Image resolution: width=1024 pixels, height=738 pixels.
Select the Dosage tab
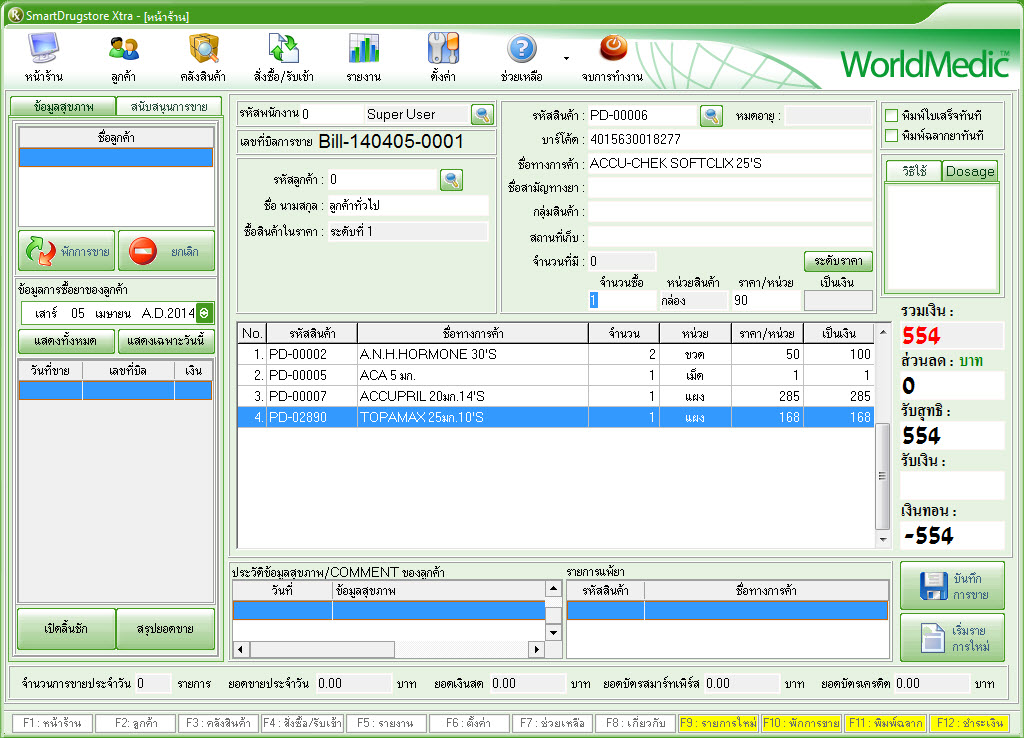tap(970, 171)
